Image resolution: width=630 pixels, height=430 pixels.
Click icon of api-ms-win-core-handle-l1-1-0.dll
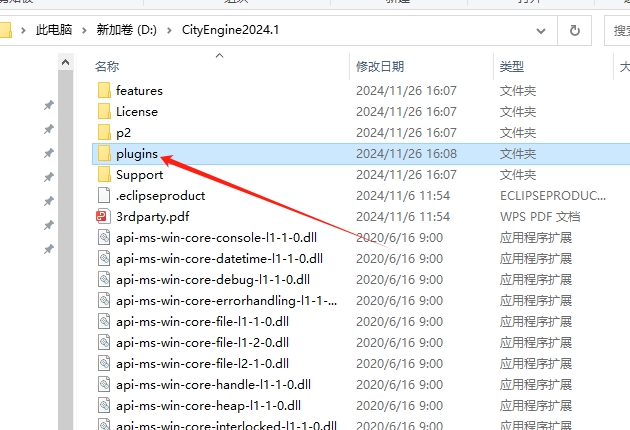104,385
